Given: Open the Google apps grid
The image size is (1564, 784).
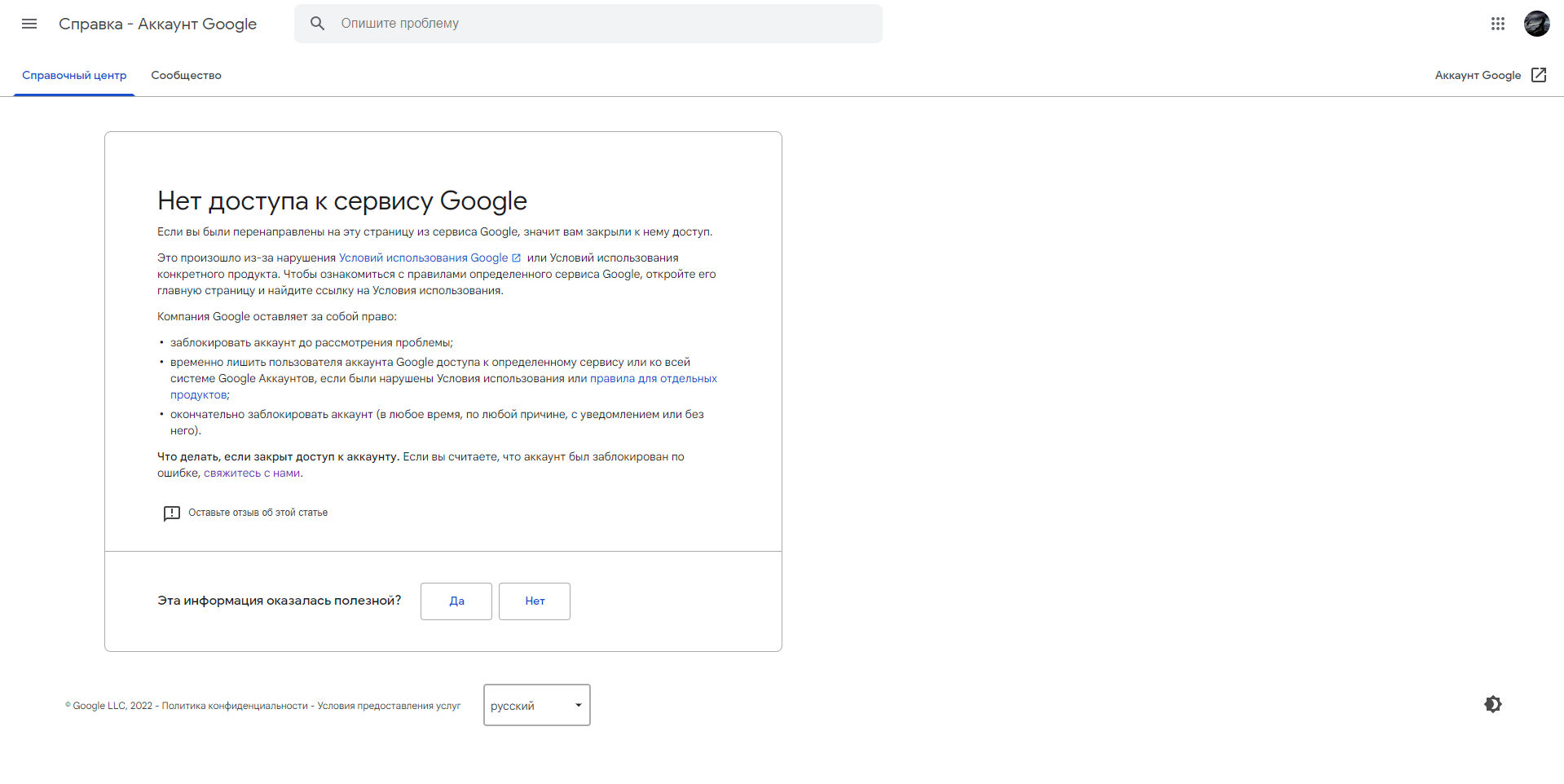Looking at the screenshot, I should coord(1498,24).
